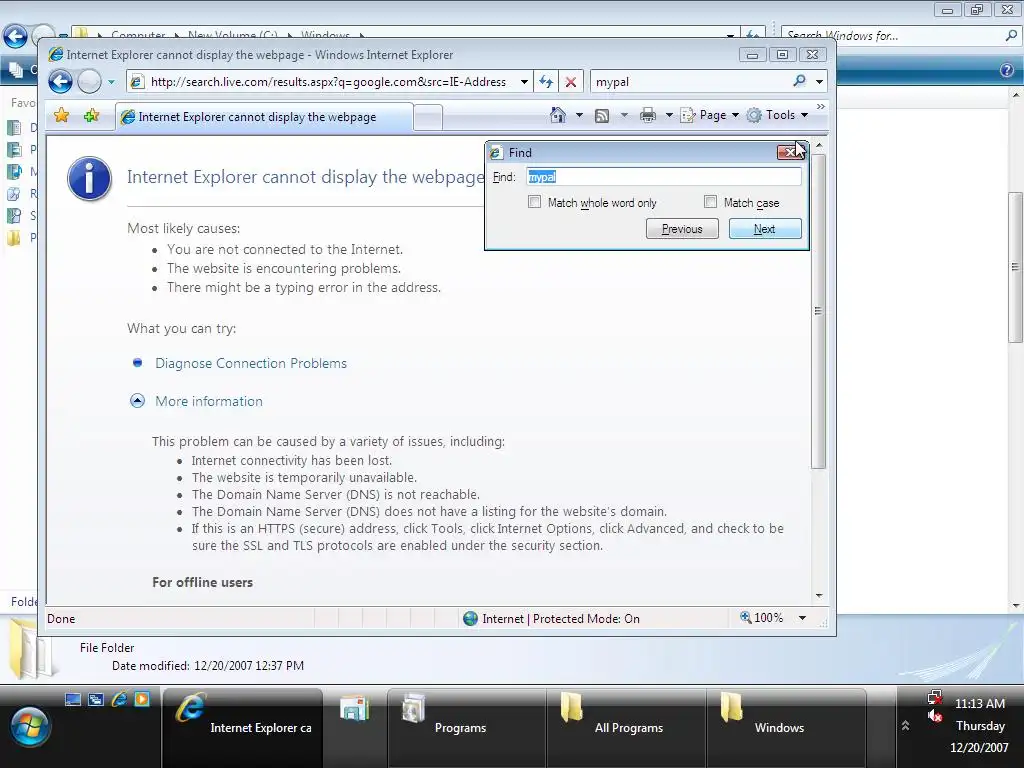Go to the Home page icon
This screenshot has height=768, width=1024.
pyautogui.click(x=558, y=115)
